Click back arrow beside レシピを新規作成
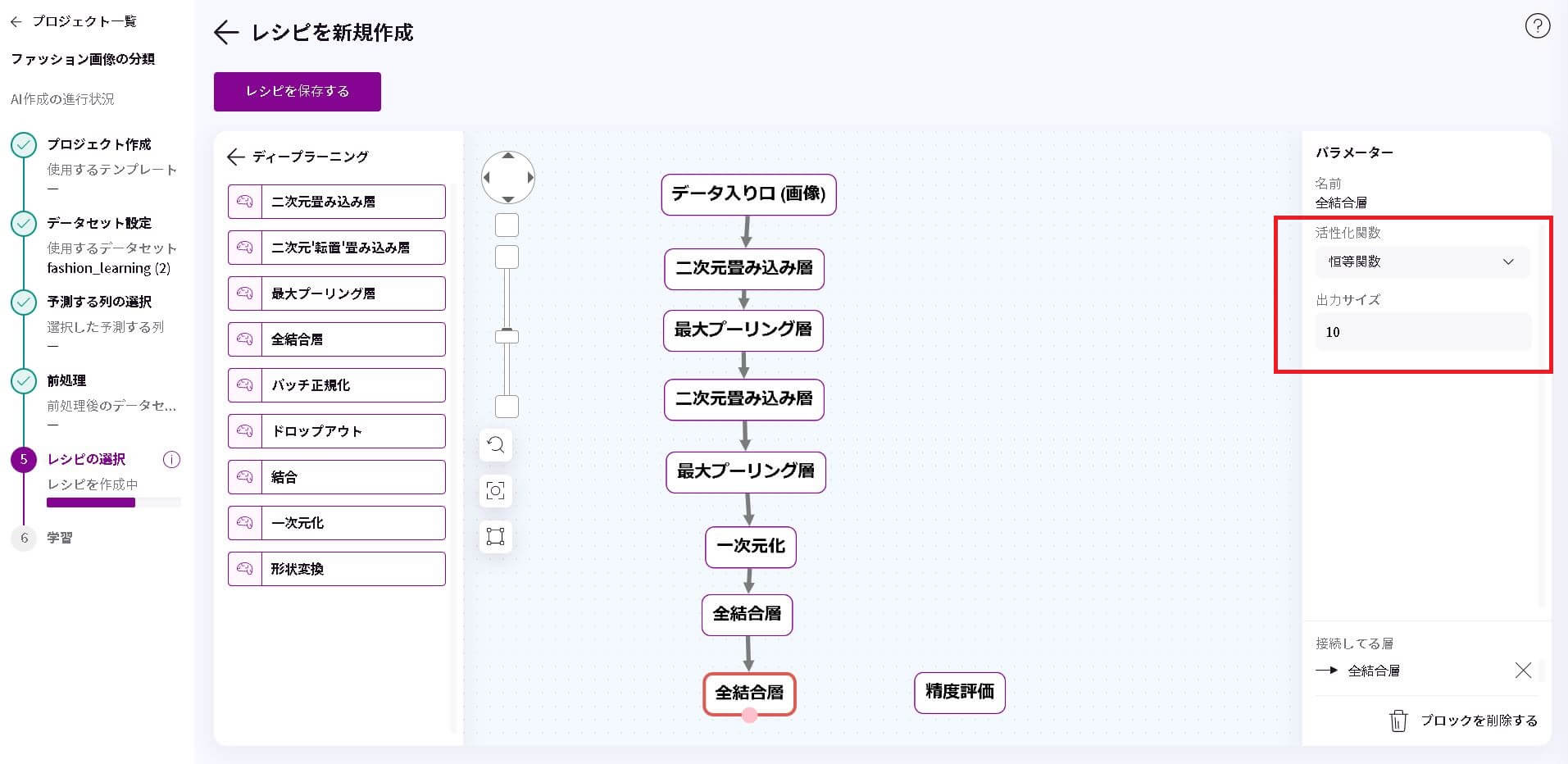The width and height of the screenshot is (1568, 764). click(x=225, y=33)
